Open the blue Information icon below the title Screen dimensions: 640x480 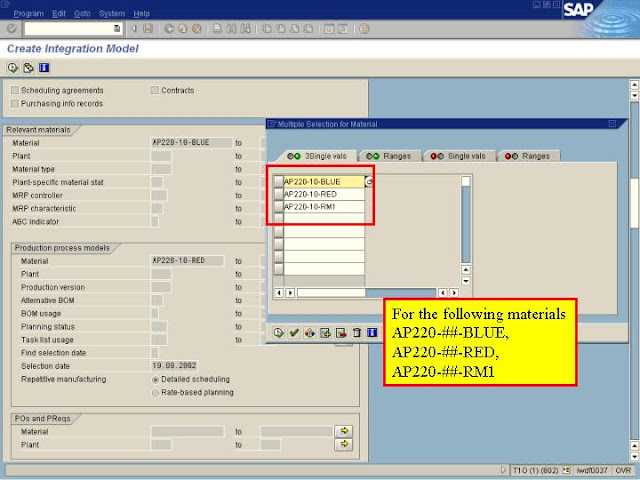[x=44, y=68]
